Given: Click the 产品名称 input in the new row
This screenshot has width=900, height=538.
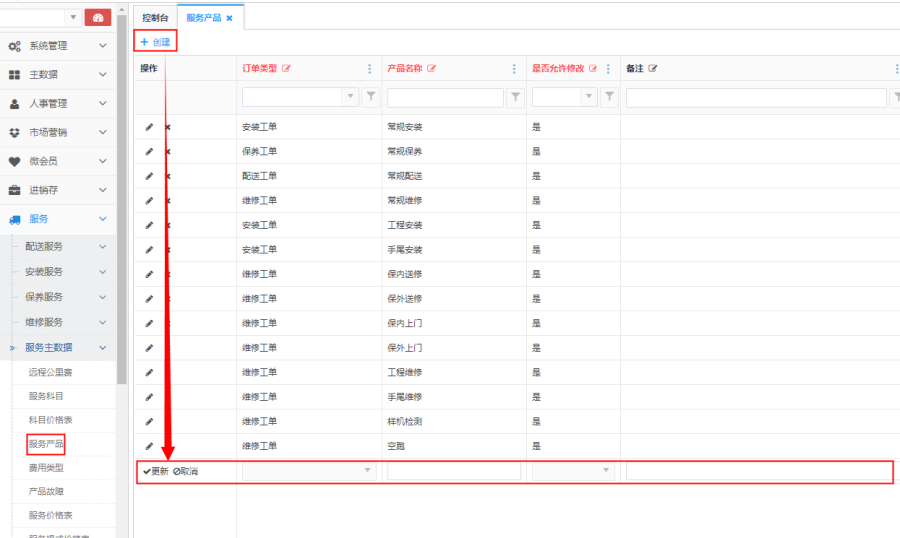Looking at the screenshot, I should tap(454, 471).
